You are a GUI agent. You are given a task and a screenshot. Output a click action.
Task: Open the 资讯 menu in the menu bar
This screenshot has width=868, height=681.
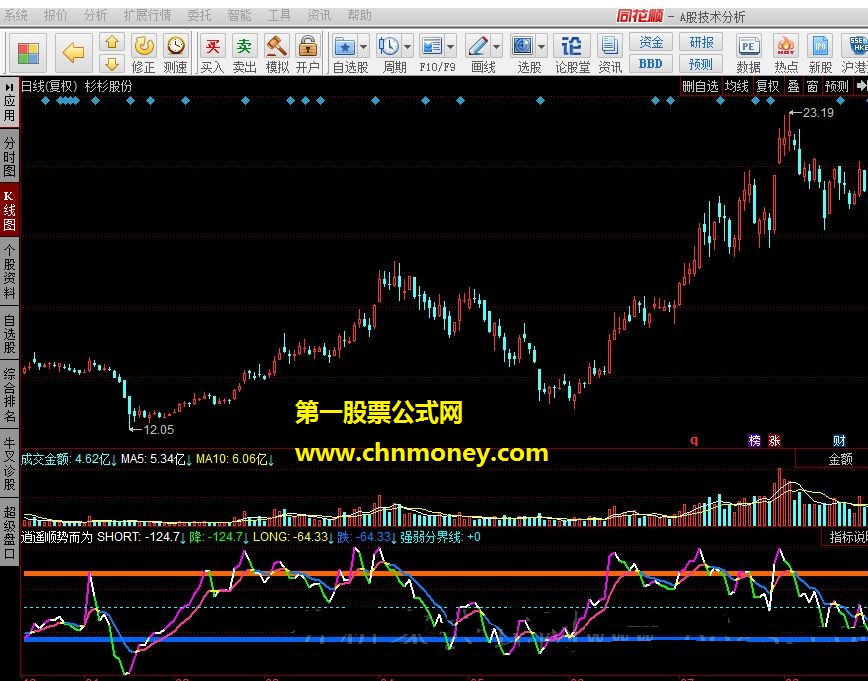319,16
